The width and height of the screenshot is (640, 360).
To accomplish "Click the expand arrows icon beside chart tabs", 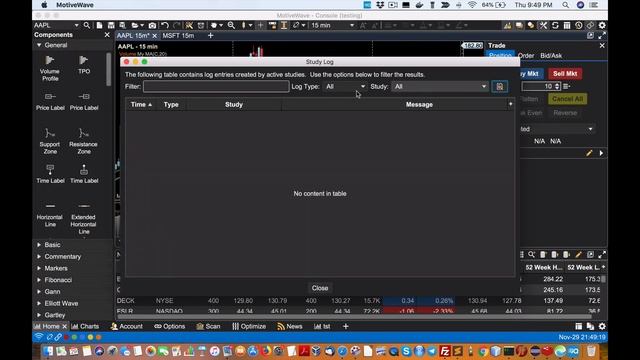I will (602, 36).
